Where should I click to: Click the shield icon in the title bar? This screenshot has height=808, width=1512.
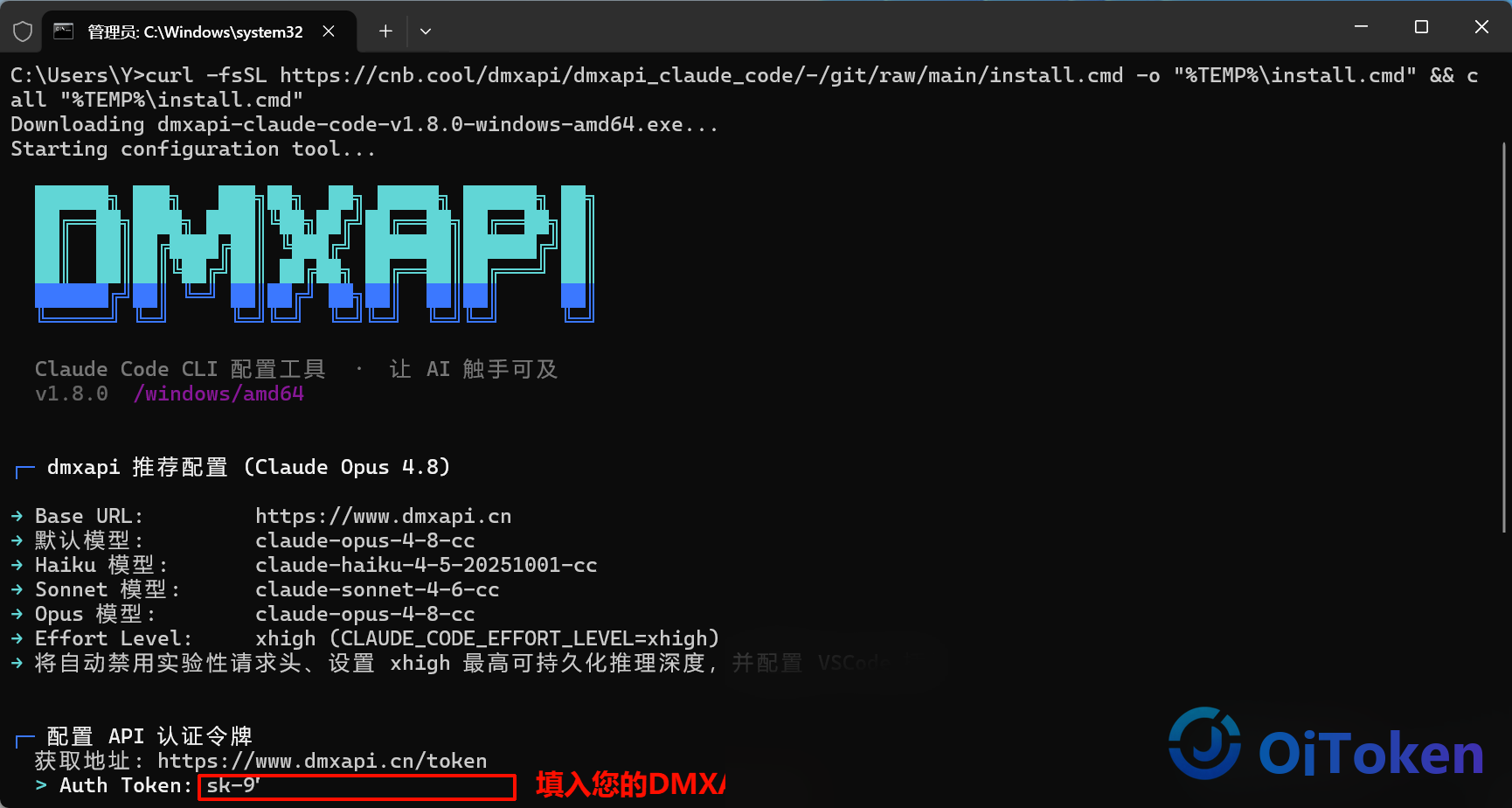pos(23,31)
